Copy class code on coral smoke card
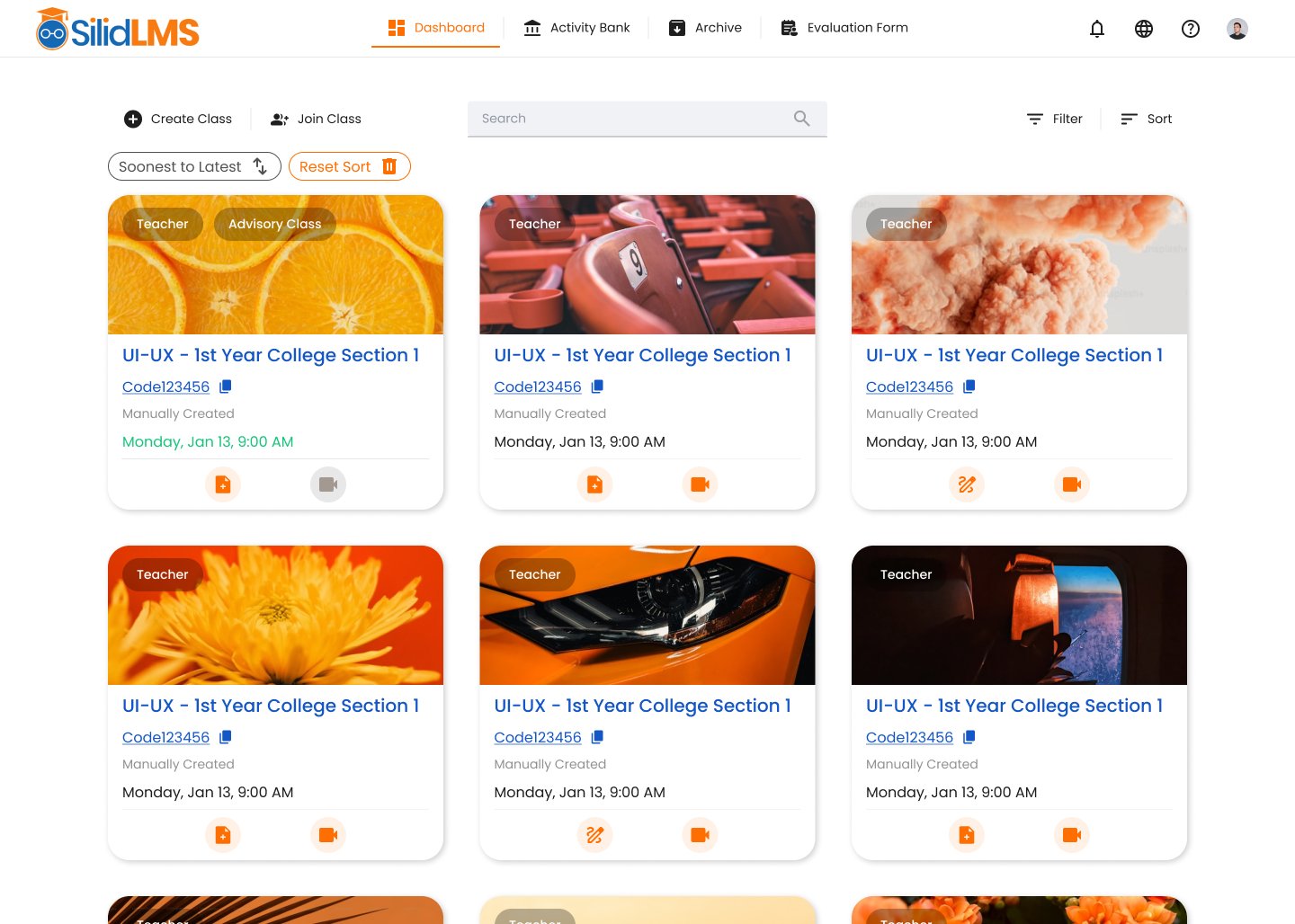The height and width of the screenshot is (924, 1295). [969, 386]
